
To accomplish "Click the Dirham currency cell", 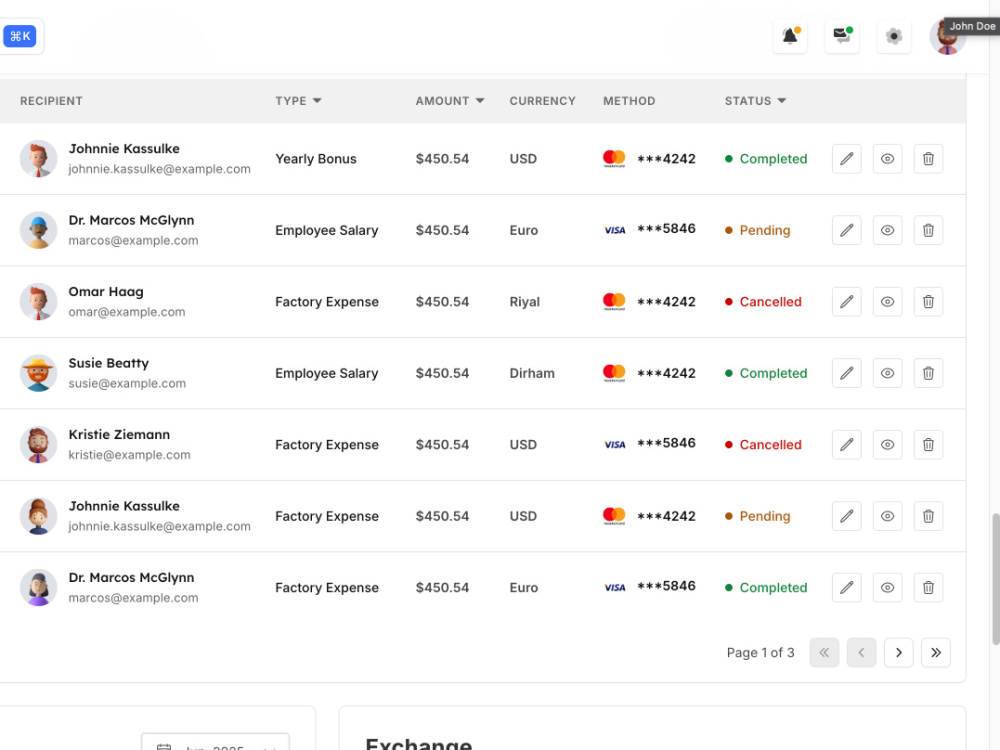I will pyautogui.click(x=532, y=373).
